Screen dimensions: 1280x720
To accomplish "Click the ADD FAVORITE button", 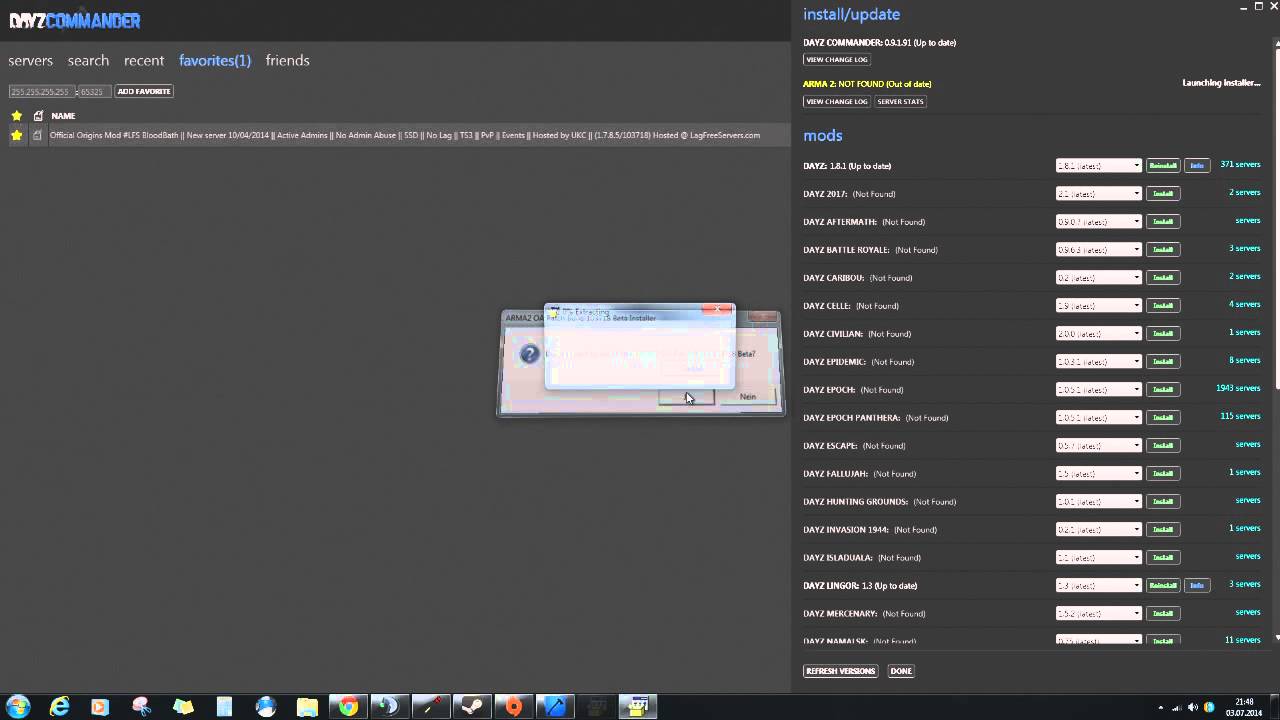I will (144, 91).
